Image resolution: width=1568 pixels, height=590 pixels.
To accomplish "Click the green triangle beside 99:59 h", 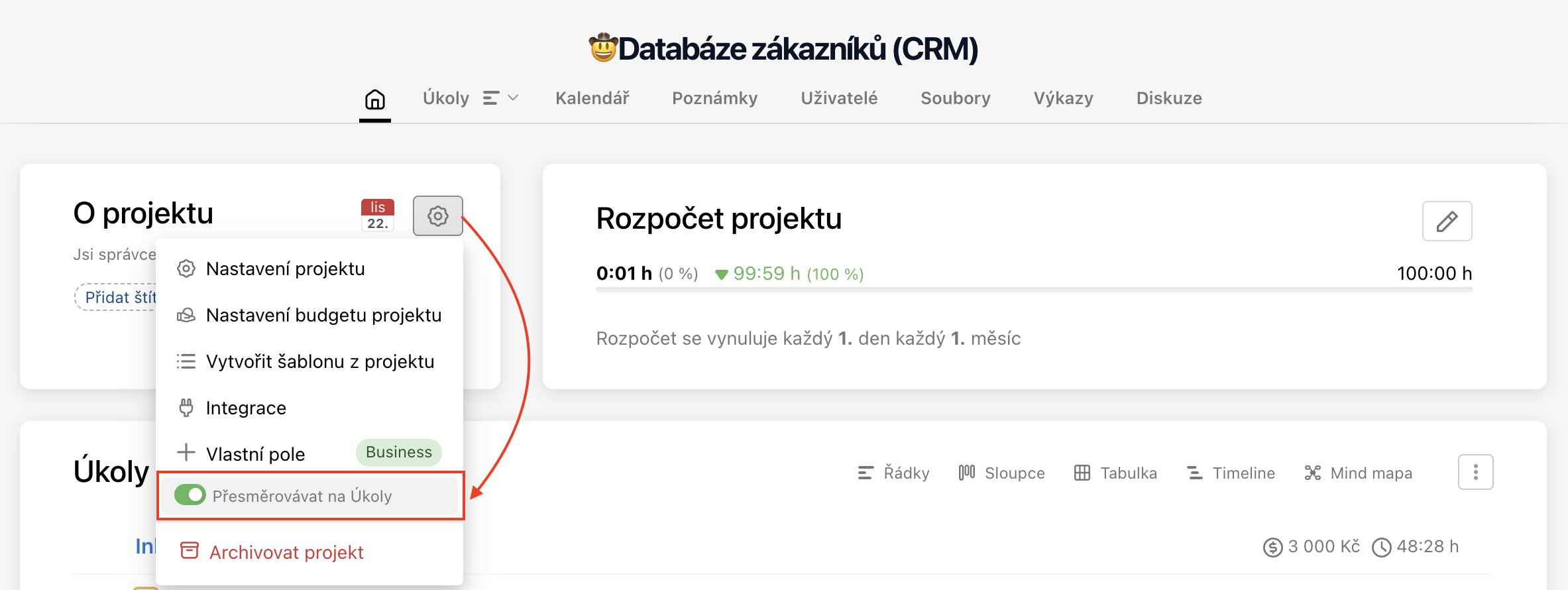I will tap(722, 274).
